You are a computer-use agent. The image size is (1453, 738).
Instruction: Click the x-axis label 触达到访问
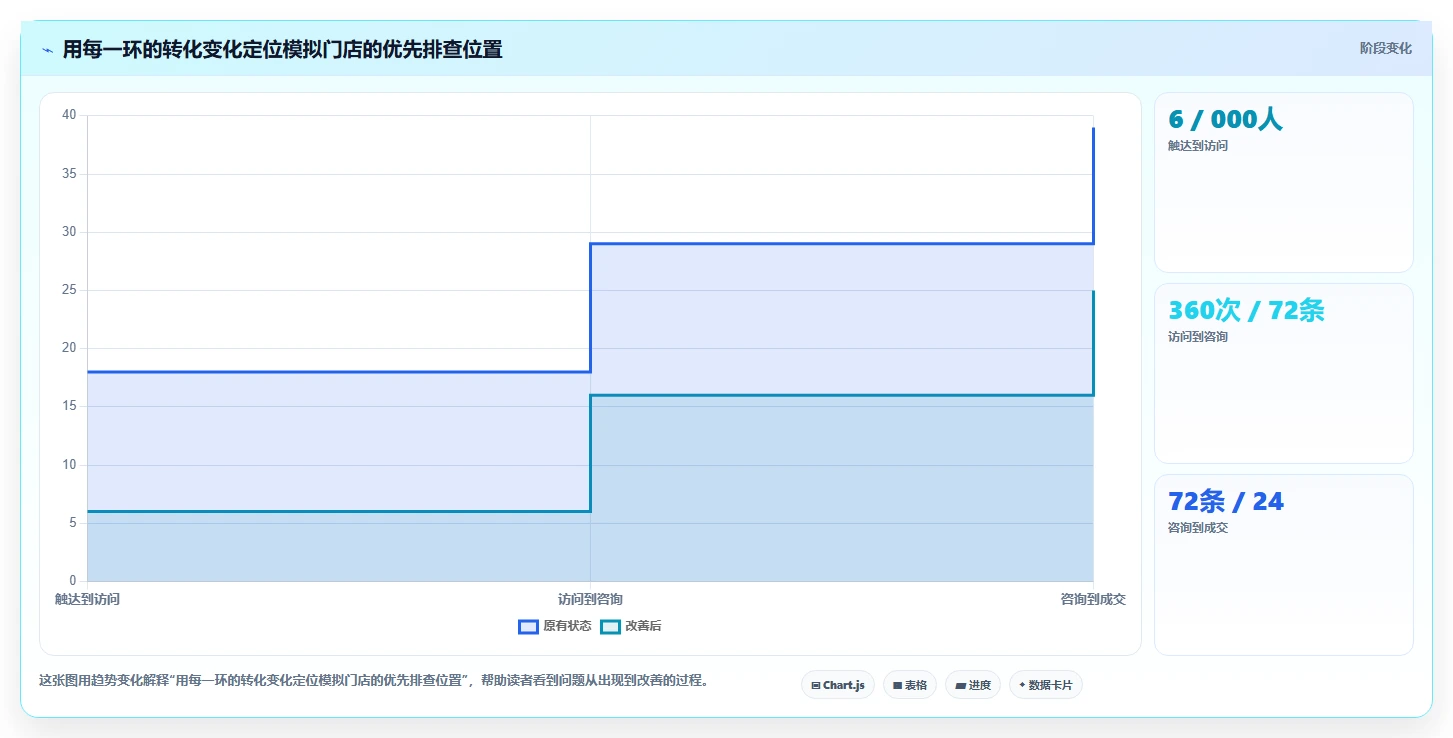87,599
